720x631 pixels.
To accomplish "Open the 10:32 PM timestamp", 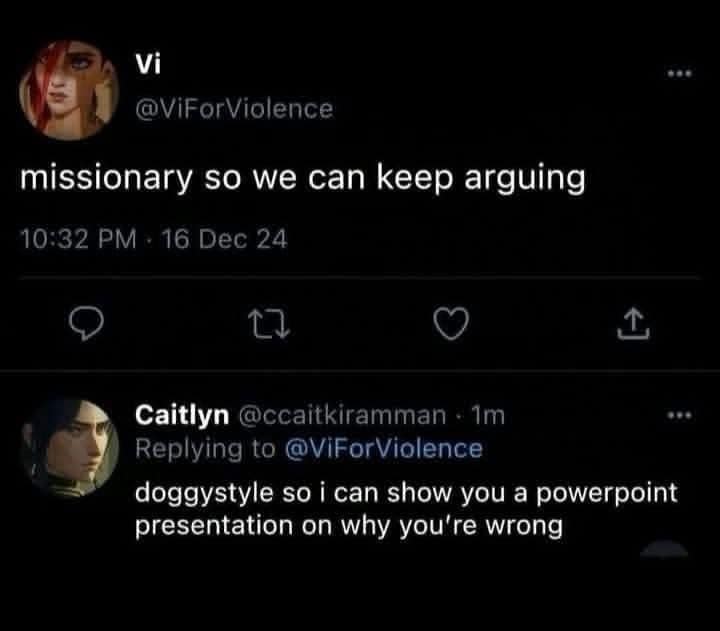I will (x=79, y=239).
